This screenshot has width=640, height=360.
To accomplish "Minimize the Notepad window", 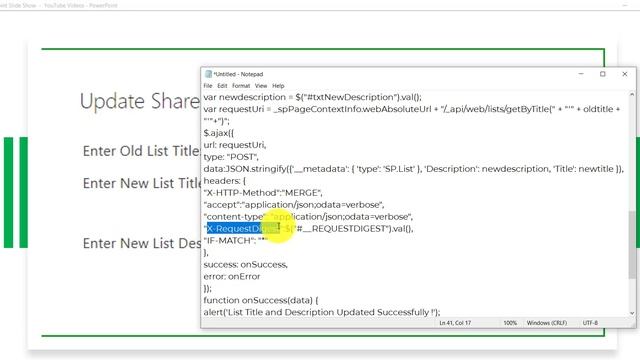I will (x=581, y=74).
